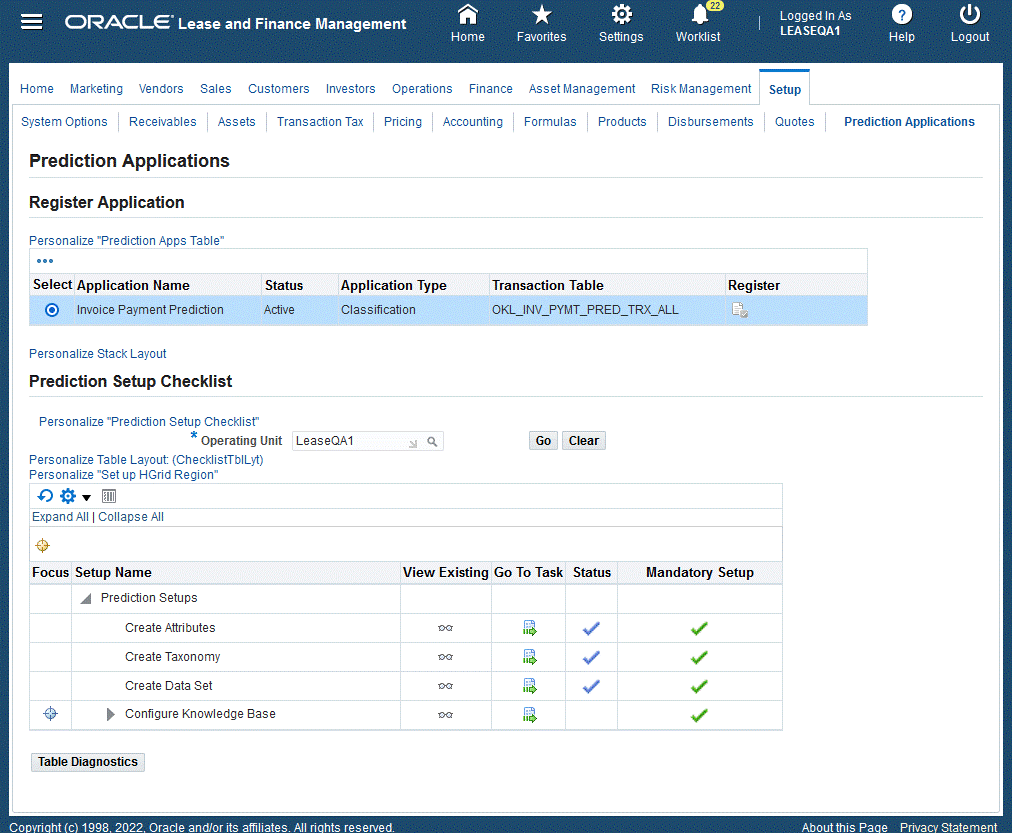Click the Table Diagnostics button
The image size is (1012, 833).
(88, 762)
